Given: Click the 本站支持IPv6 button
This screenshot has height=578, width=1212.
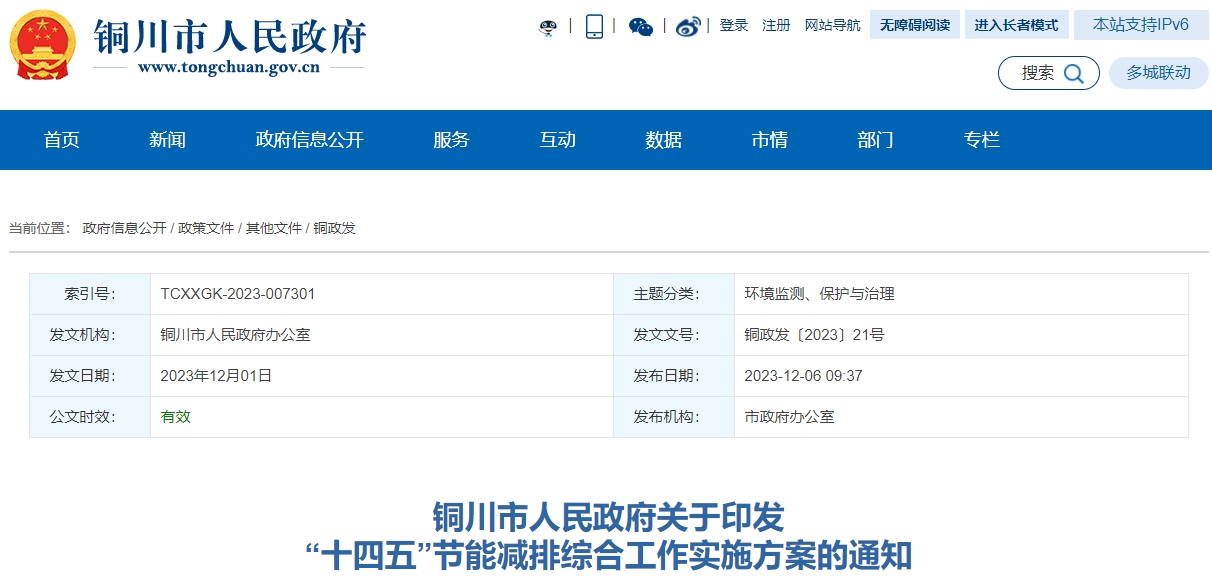Looking at the screenshot, I should [x=1140, y=25].
